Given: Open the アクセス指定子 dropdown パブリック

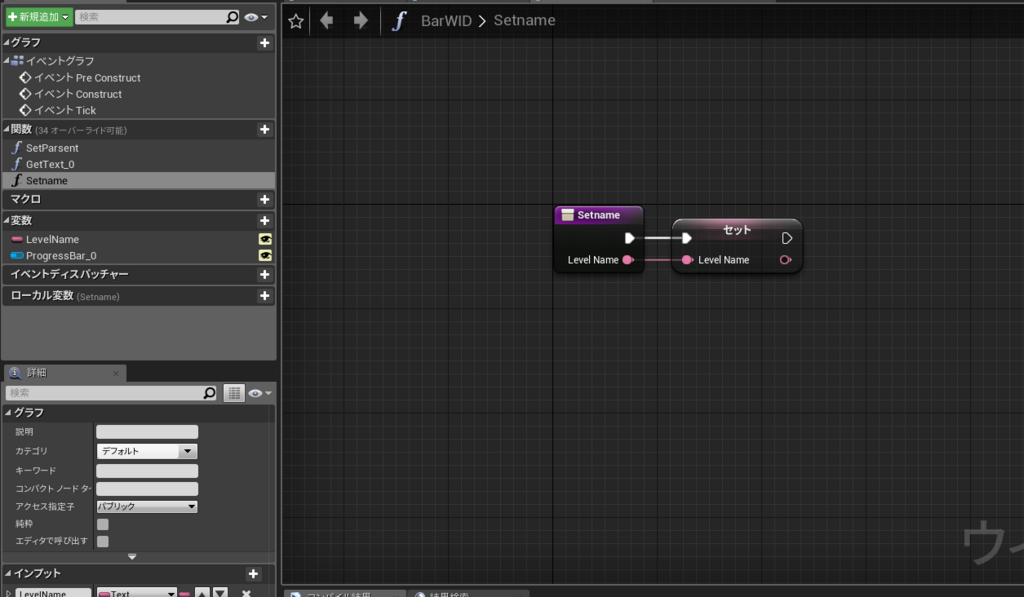Looking at the screenshot, I should (x=147, y=506).
